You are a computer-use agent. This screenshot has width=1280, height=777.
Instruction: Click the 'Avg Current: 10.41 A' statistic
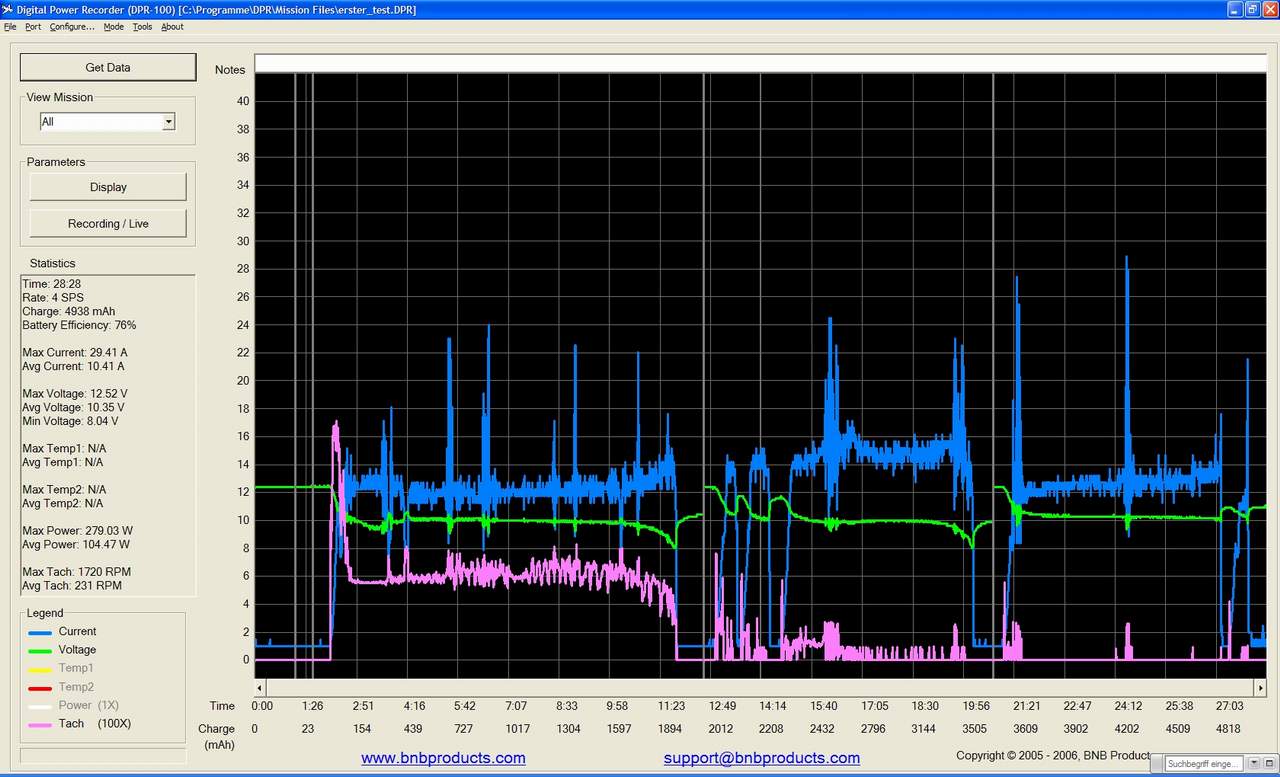[x=75, y=367]
